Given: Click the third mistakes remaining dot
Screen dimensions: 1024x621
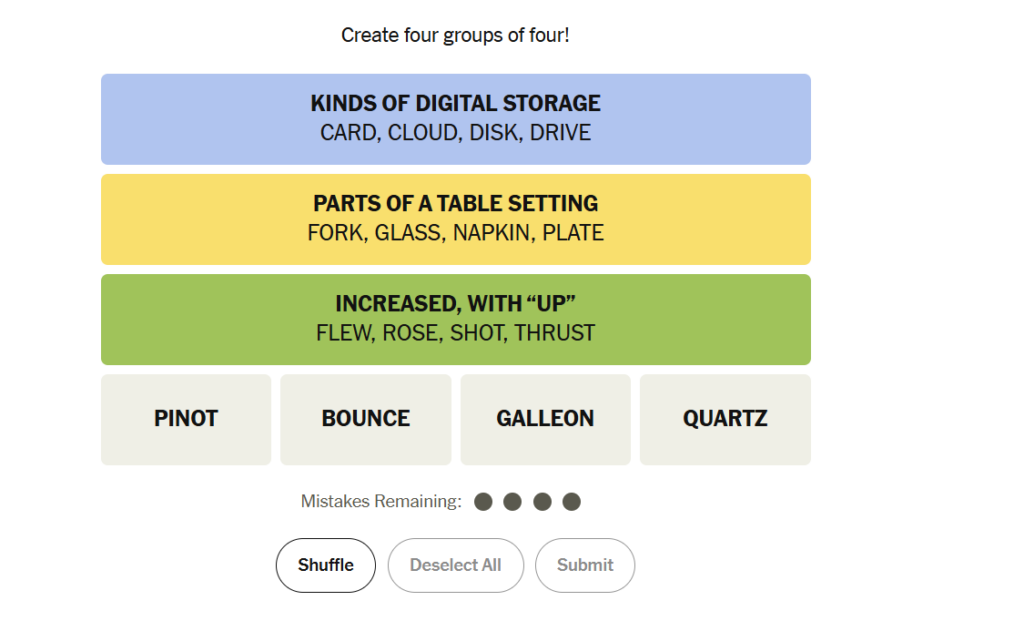Looking at the screenshot, I should pyautogui.click(x=542, y=502).
